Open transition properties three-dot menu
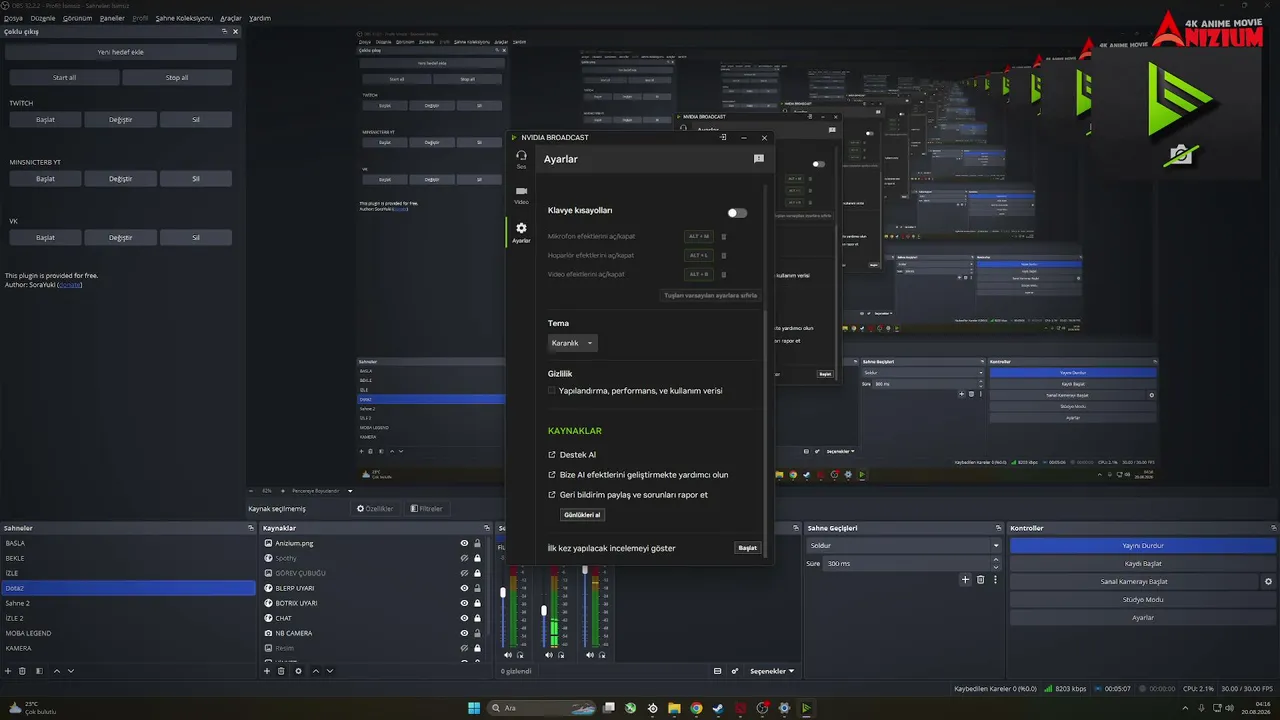The image size is (1280, 720). [x=995, y=580]
